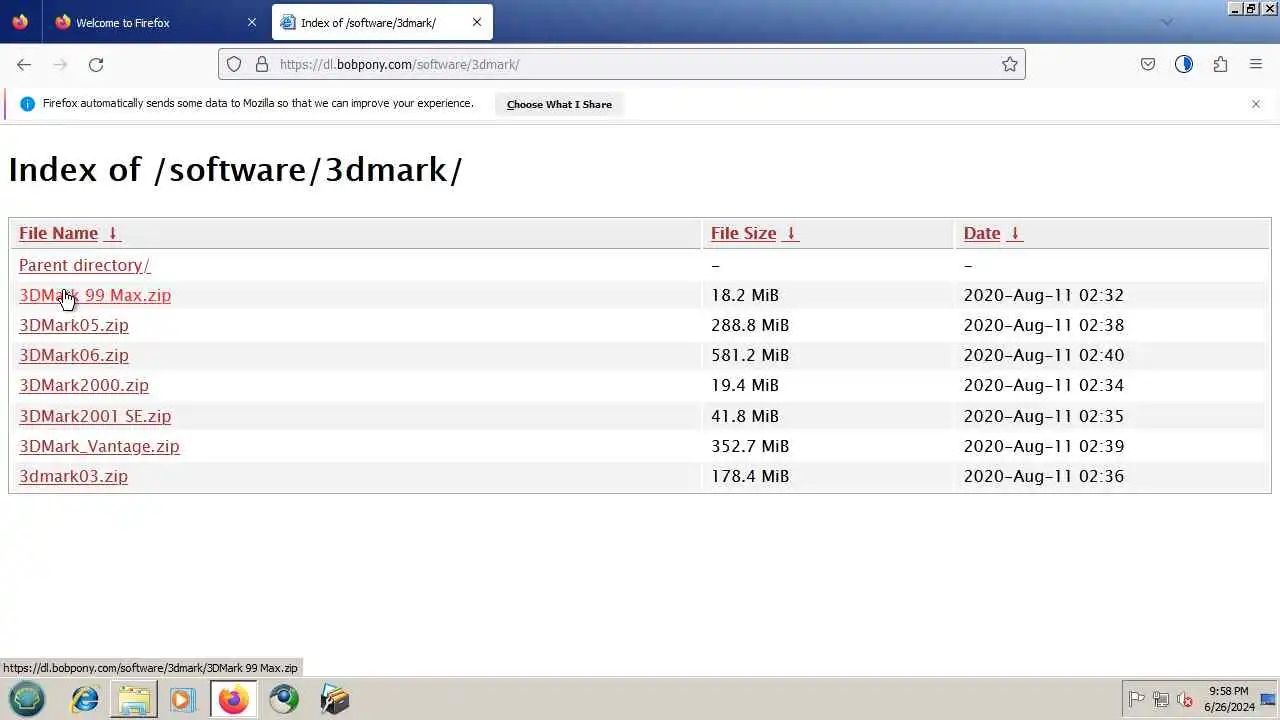Open the tracking protection shield icon
This screenshot has width=1280, height=720.
coord(234,64)
